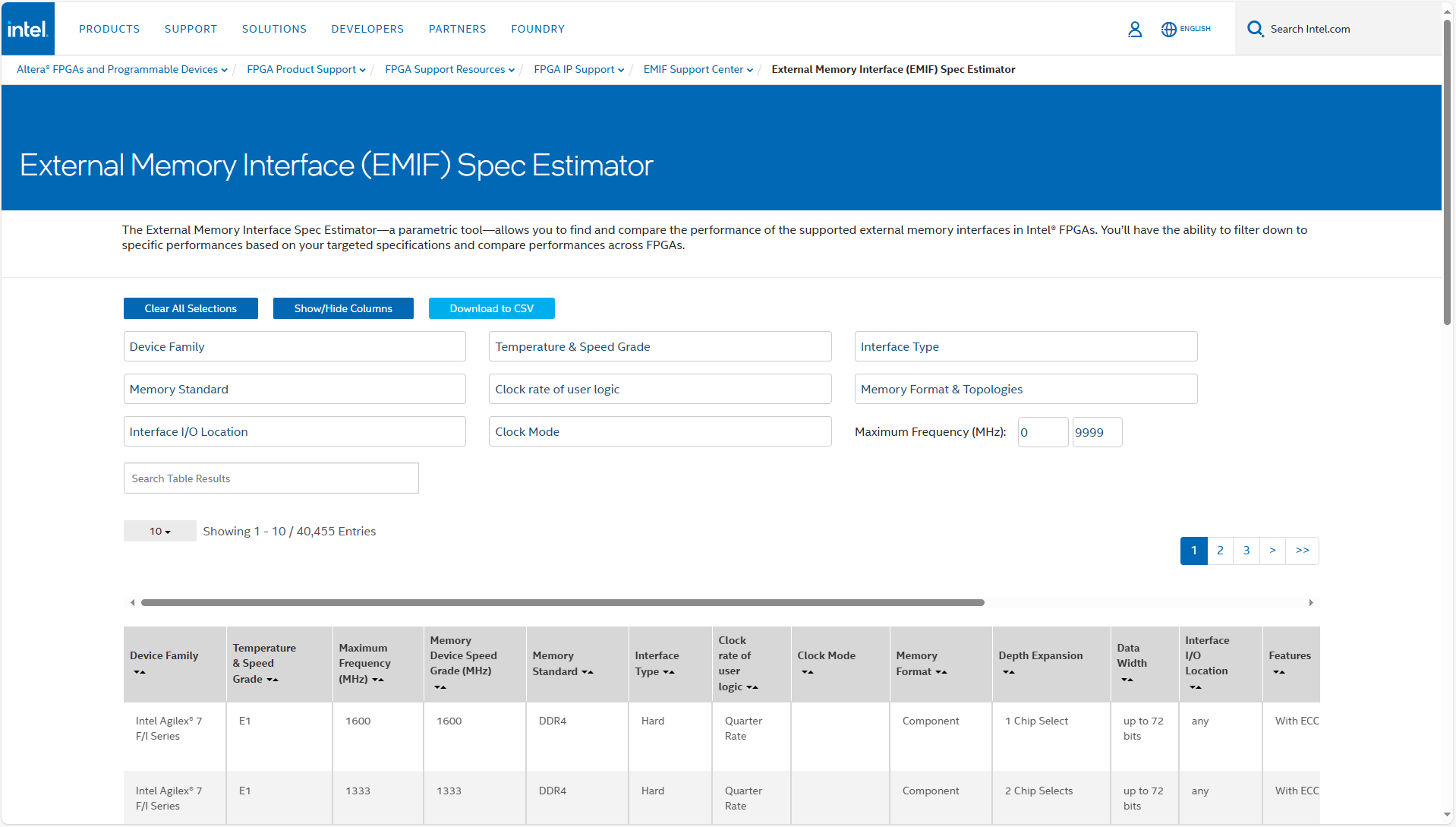
Task: Go to results page 2
Action: tap(1220, 550)
